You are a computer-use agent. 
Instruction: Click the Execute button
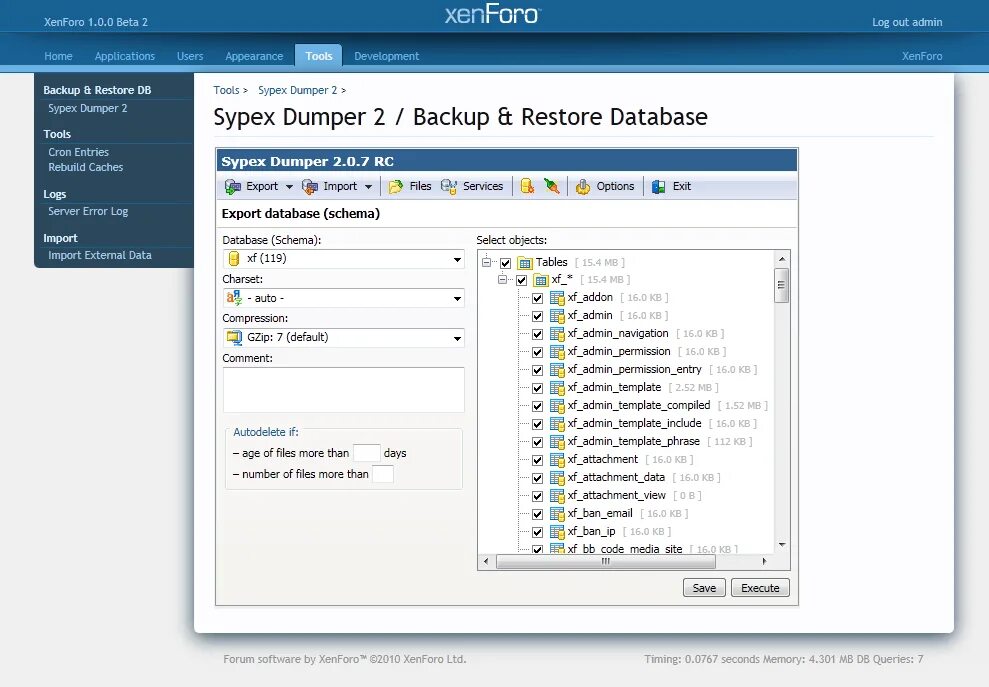pos(760,588)
